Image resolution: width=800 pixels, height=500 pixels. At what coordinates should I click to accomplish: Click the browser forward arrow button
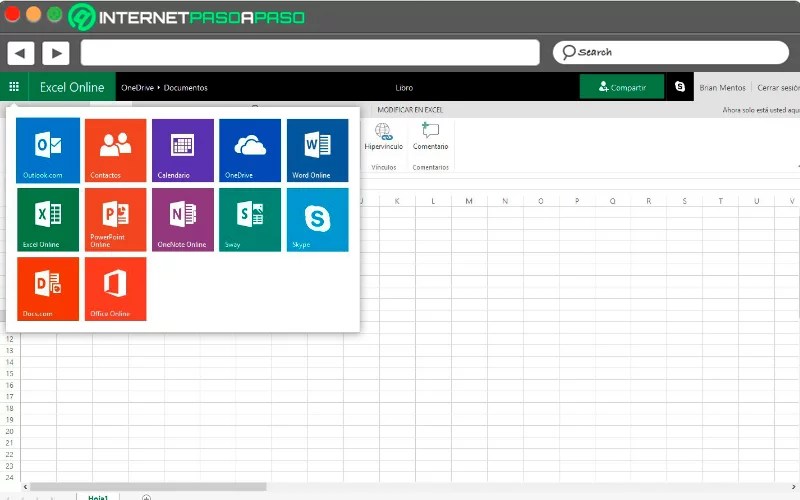[56, 53]
